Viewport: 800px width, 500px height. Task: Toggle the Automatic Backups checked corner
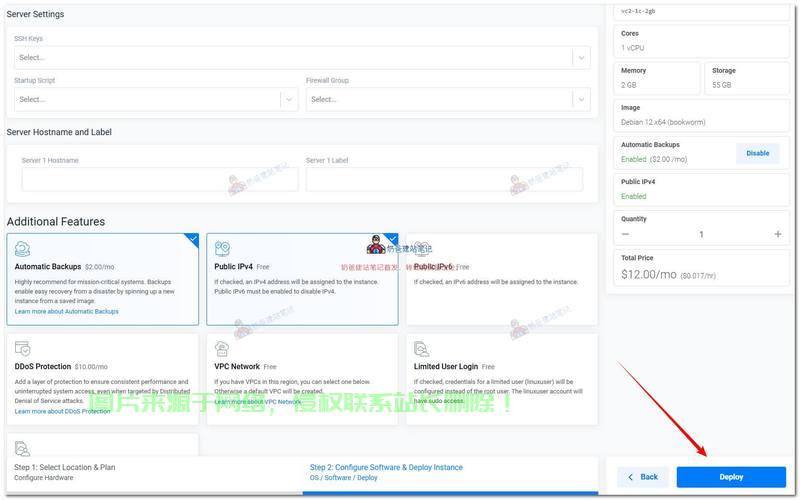tap(191, 240)
